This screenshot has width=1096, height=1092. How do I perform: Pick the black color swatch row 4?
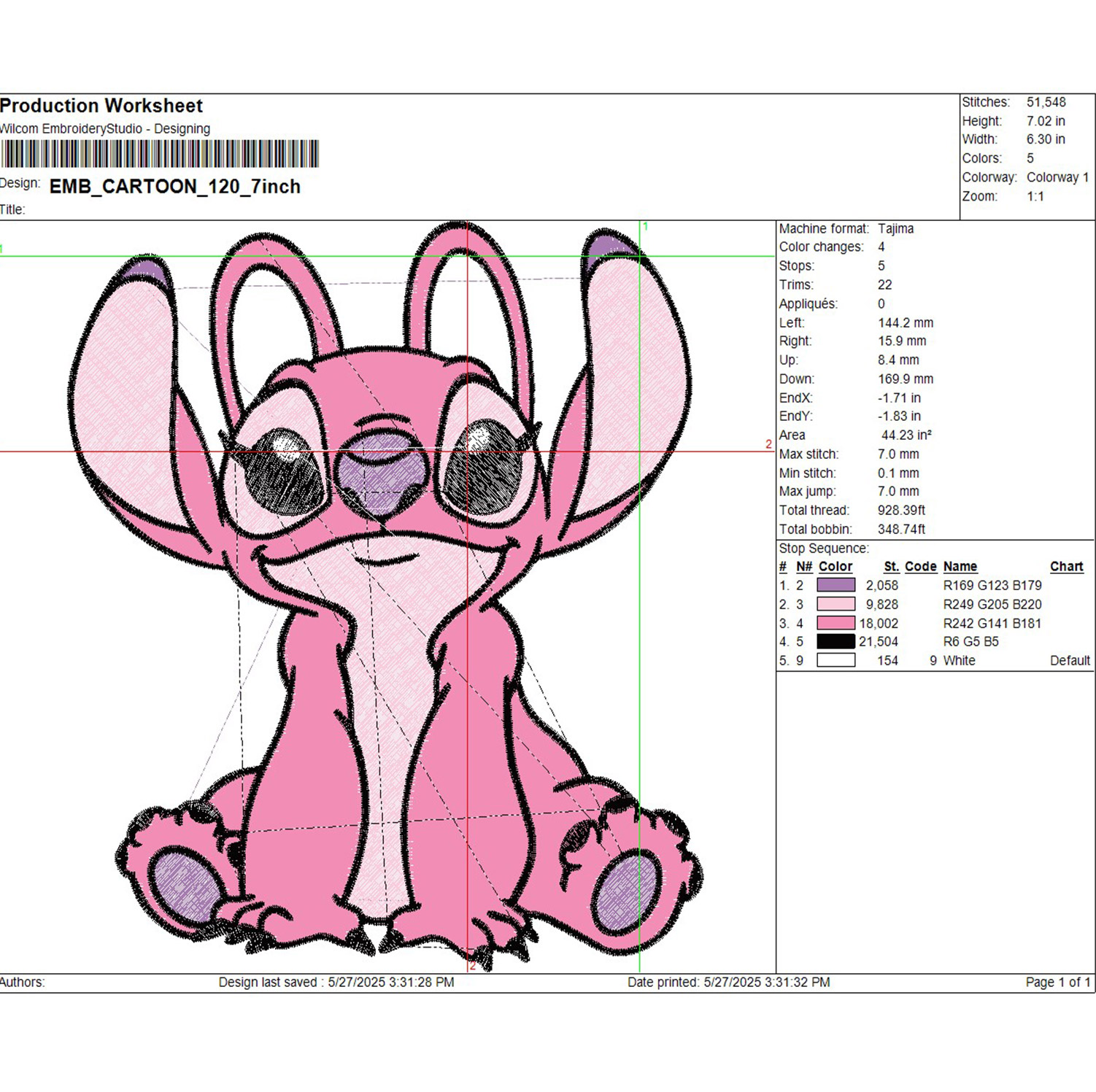pyautogui.click(x=835, y=641)
